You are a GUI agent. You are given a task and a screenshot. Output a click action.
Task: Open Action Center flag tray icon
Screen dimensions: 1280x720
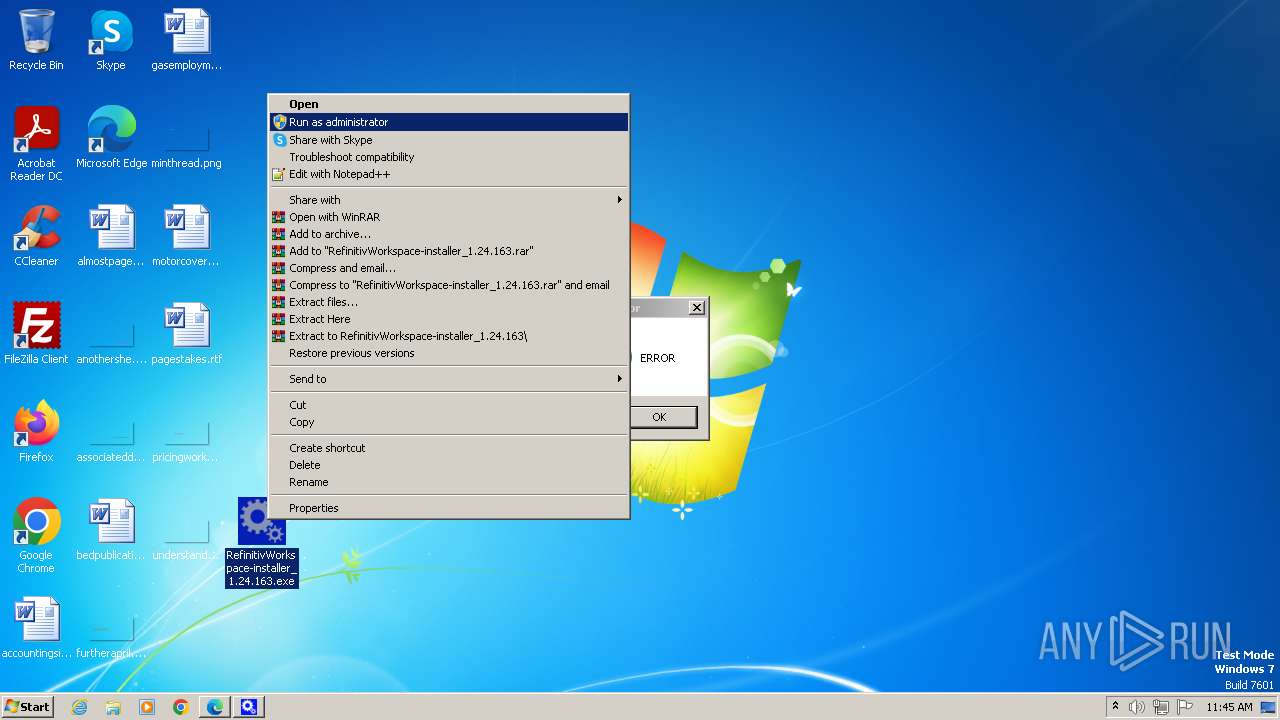coord(1185,707)
